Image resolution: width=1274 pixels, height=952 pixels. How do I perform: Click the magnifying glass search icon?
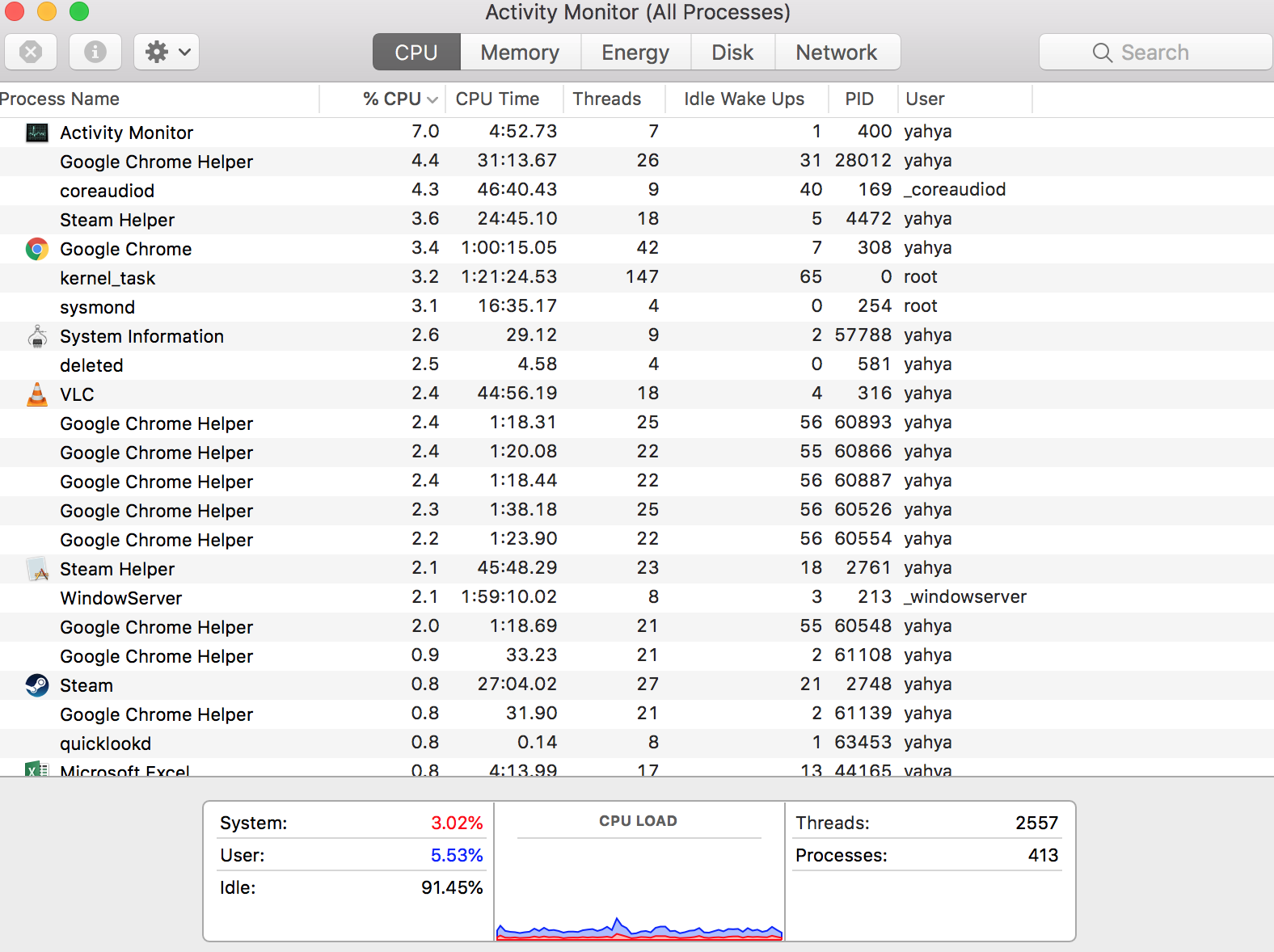[x=1102, y=53]
